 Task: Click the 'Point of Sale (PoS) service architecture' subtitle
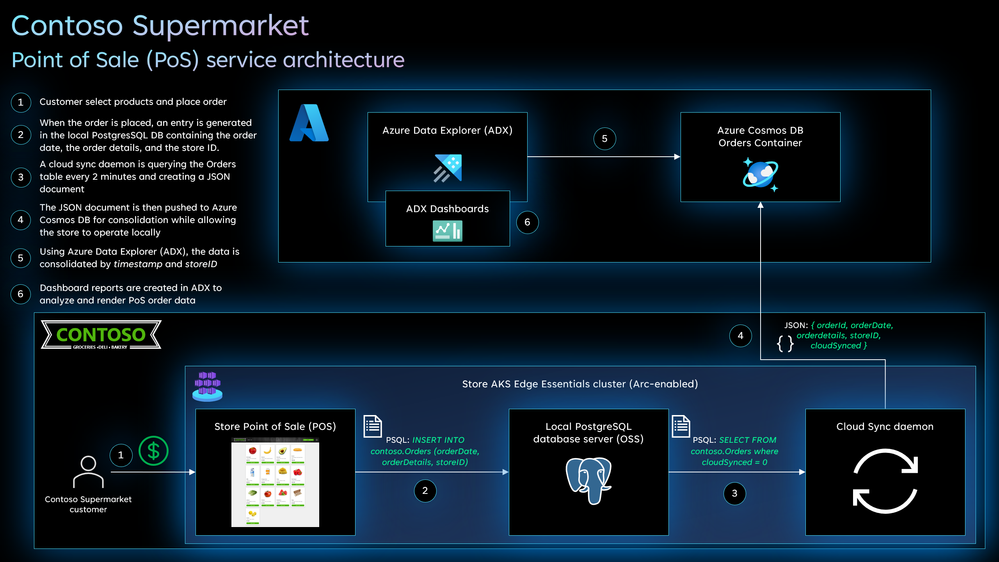208,59
